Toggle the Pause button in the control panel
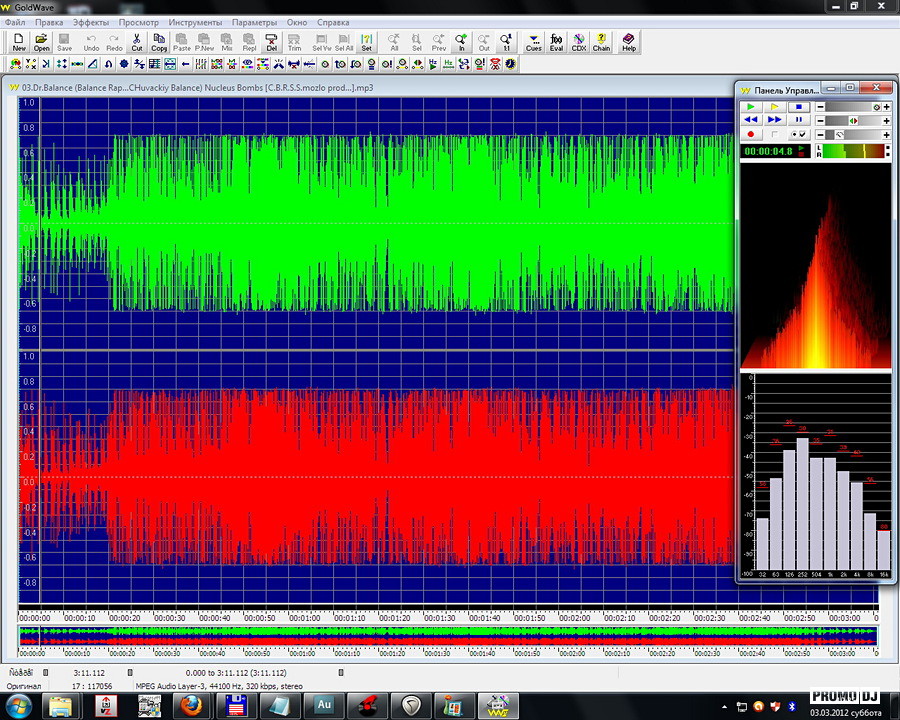Image resolution: width=900 pixels, height=720 pixels. [799, 120]
